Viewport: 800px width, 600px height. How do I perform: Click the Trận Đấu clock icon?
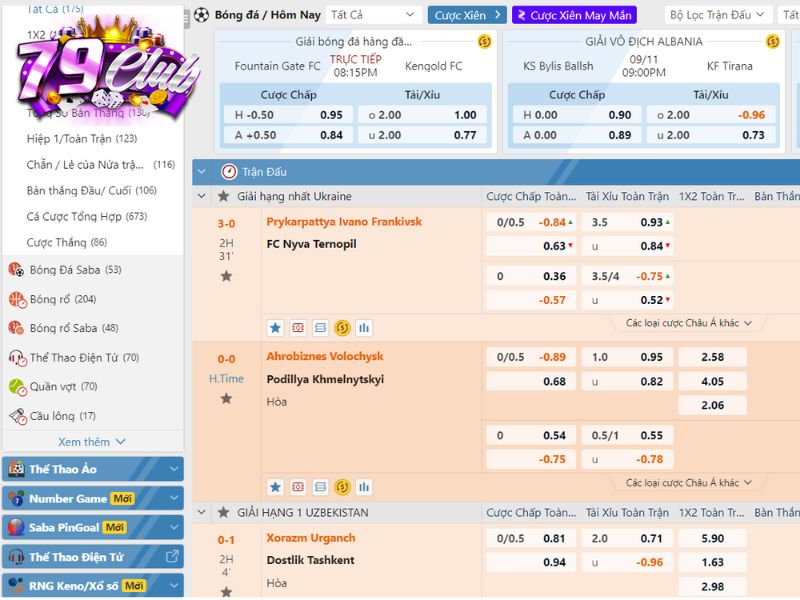click(229, 172)
